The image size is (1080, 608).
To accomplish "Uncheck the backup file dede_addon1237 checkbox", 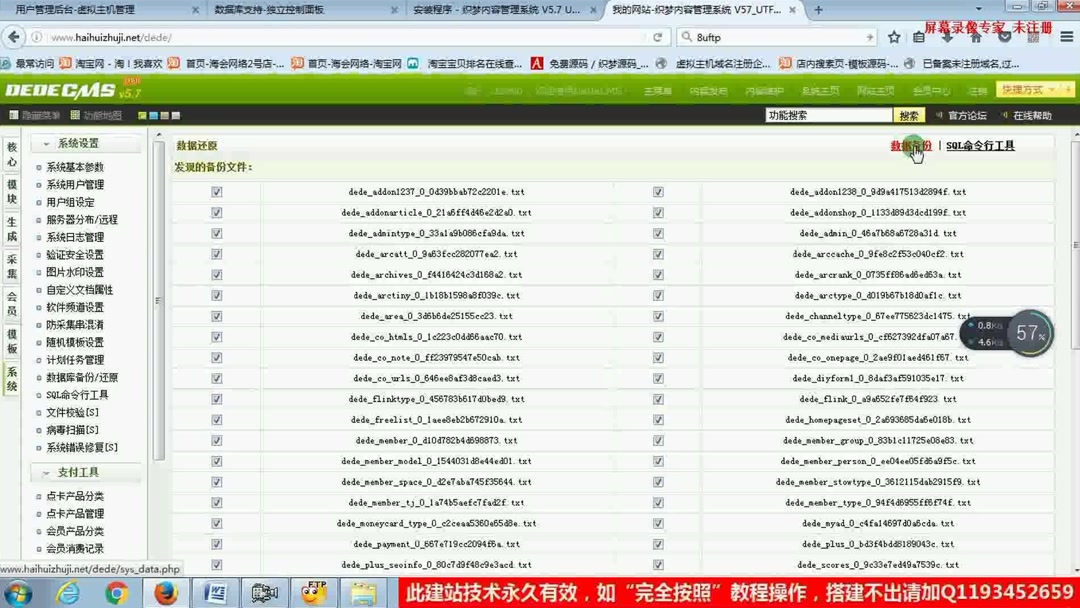I will (x=216, y=191).
